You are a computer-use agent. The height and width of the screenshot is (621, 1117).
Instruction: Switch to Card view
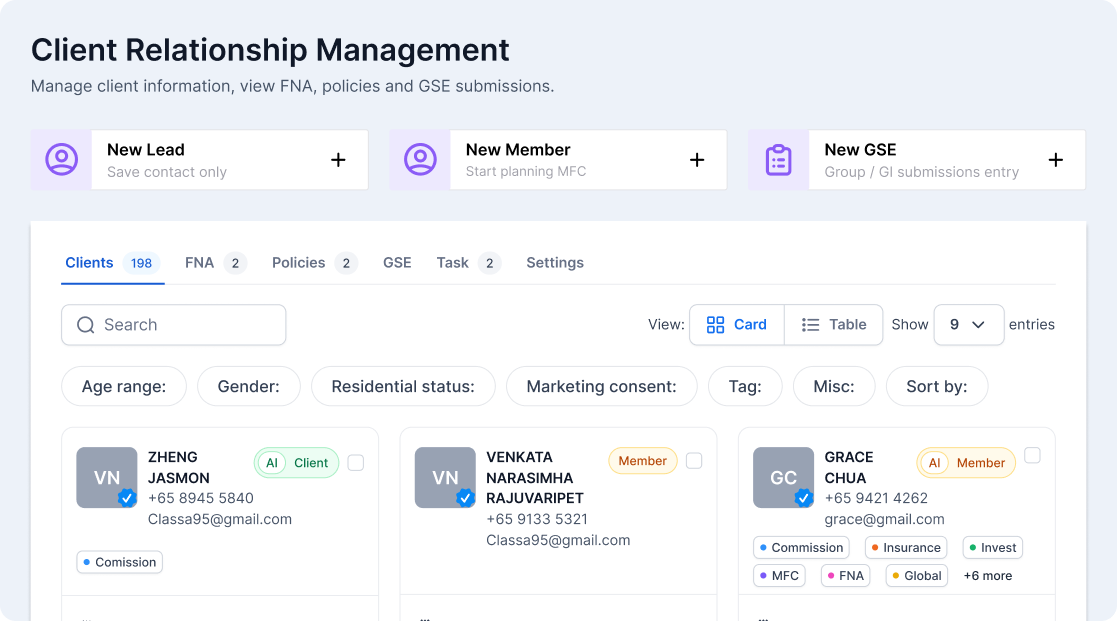click(x=737, y=325)
